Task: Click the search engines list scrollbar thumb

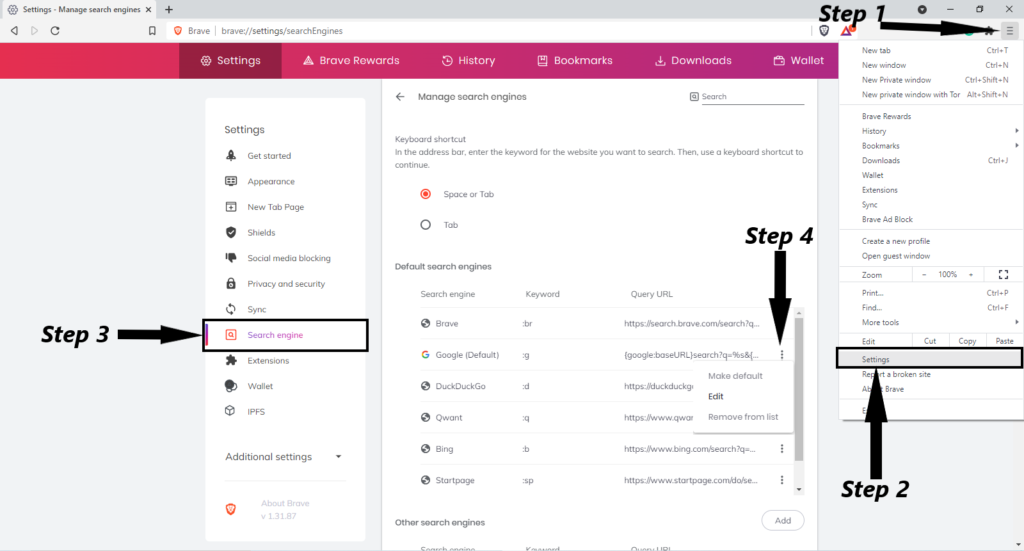Action: tap(799, 389)
